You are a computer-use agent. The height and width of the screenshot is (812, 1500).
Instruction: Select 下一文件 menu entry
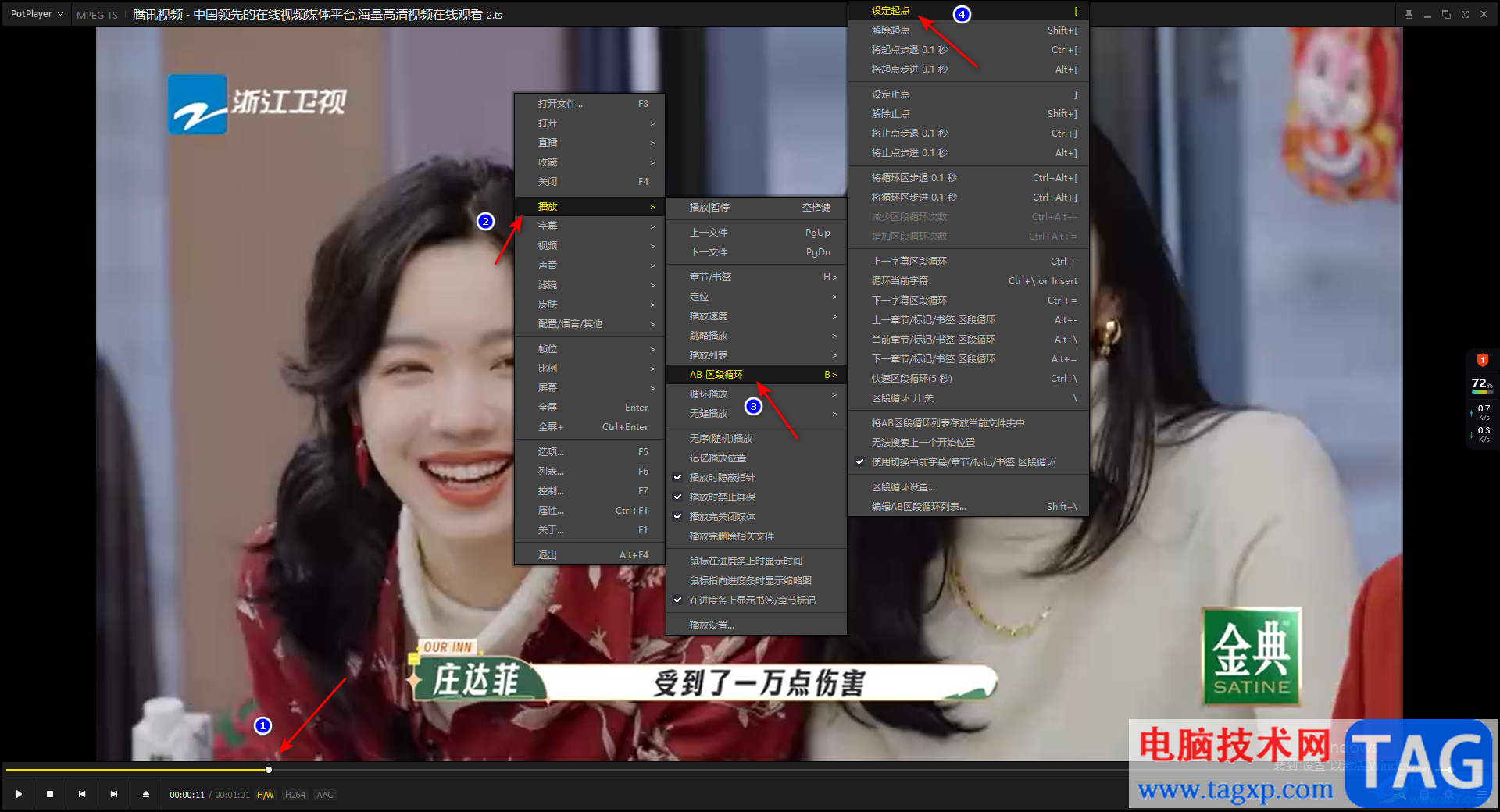click(x=756, y=251)
